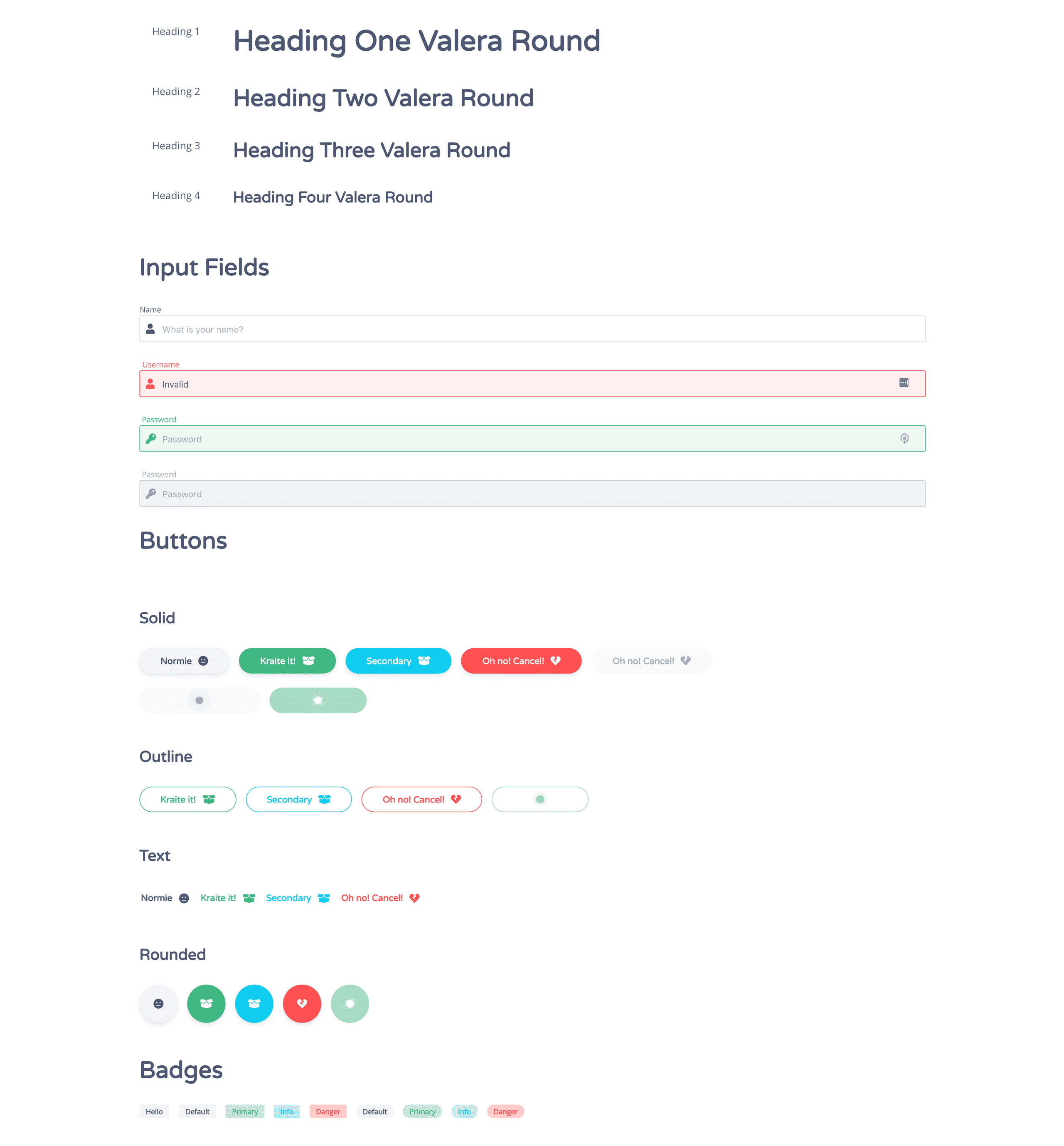Click the solid red Oh no! Cancel! button
The height and width of the screenshot is (1146, 1064).
[x=520, y=661]
